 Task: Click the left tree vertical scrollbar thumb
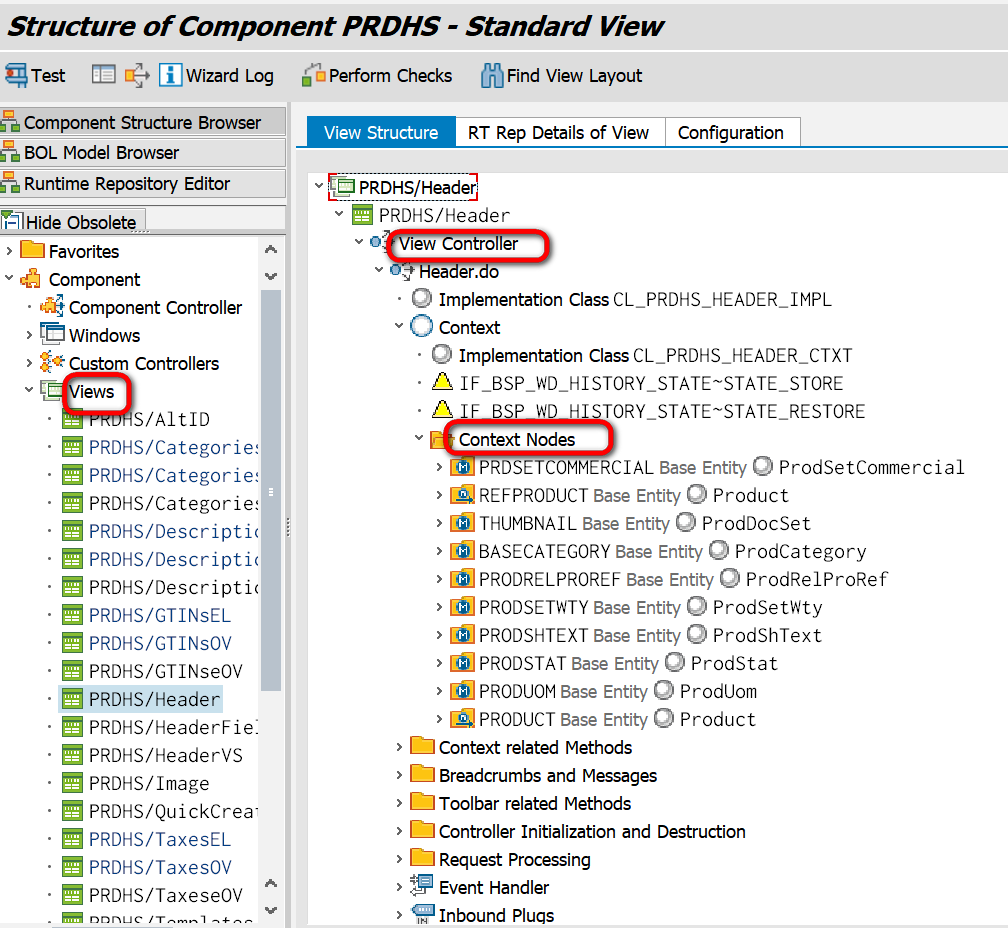(271, 490)
